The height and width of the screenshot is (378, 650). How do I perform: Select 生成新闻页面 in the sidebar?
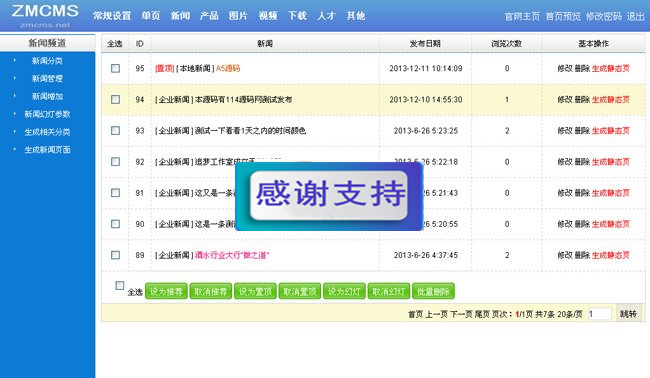[47, 150]
